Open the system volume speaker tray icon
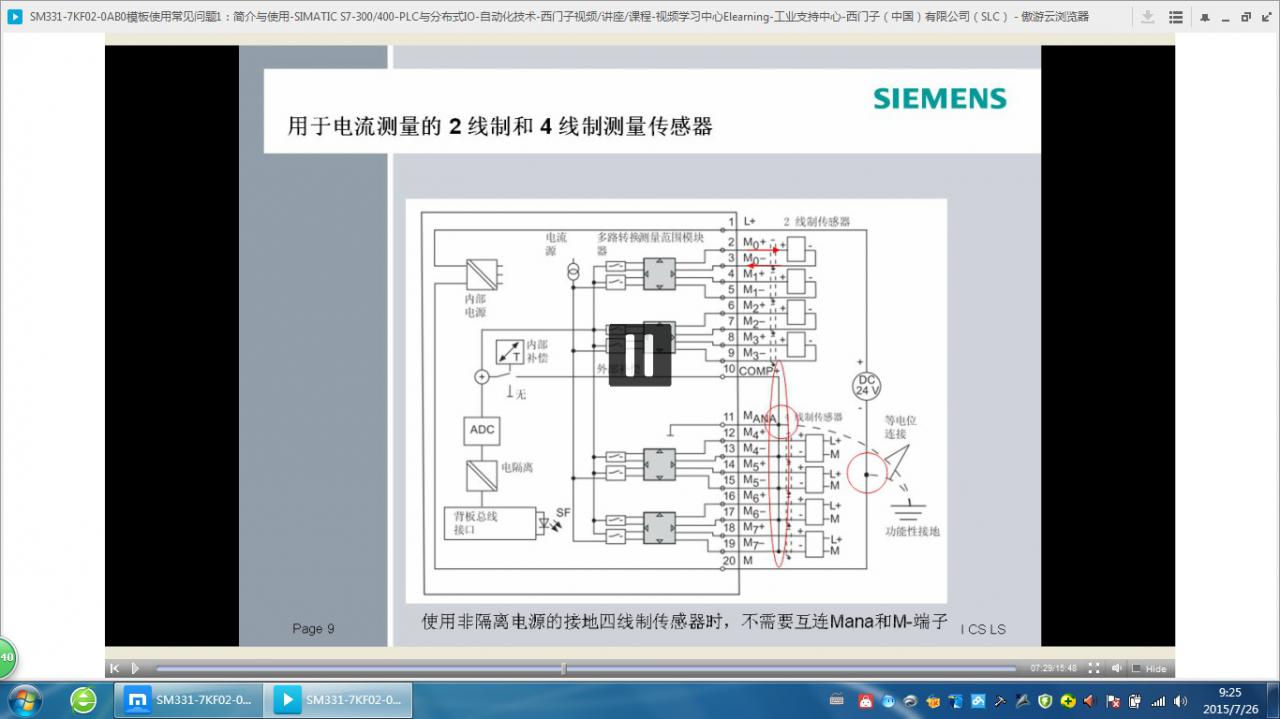Image resolution: width=1280 pixels, height=719 pixels. pyautogui.click(x=1181, y=701)
